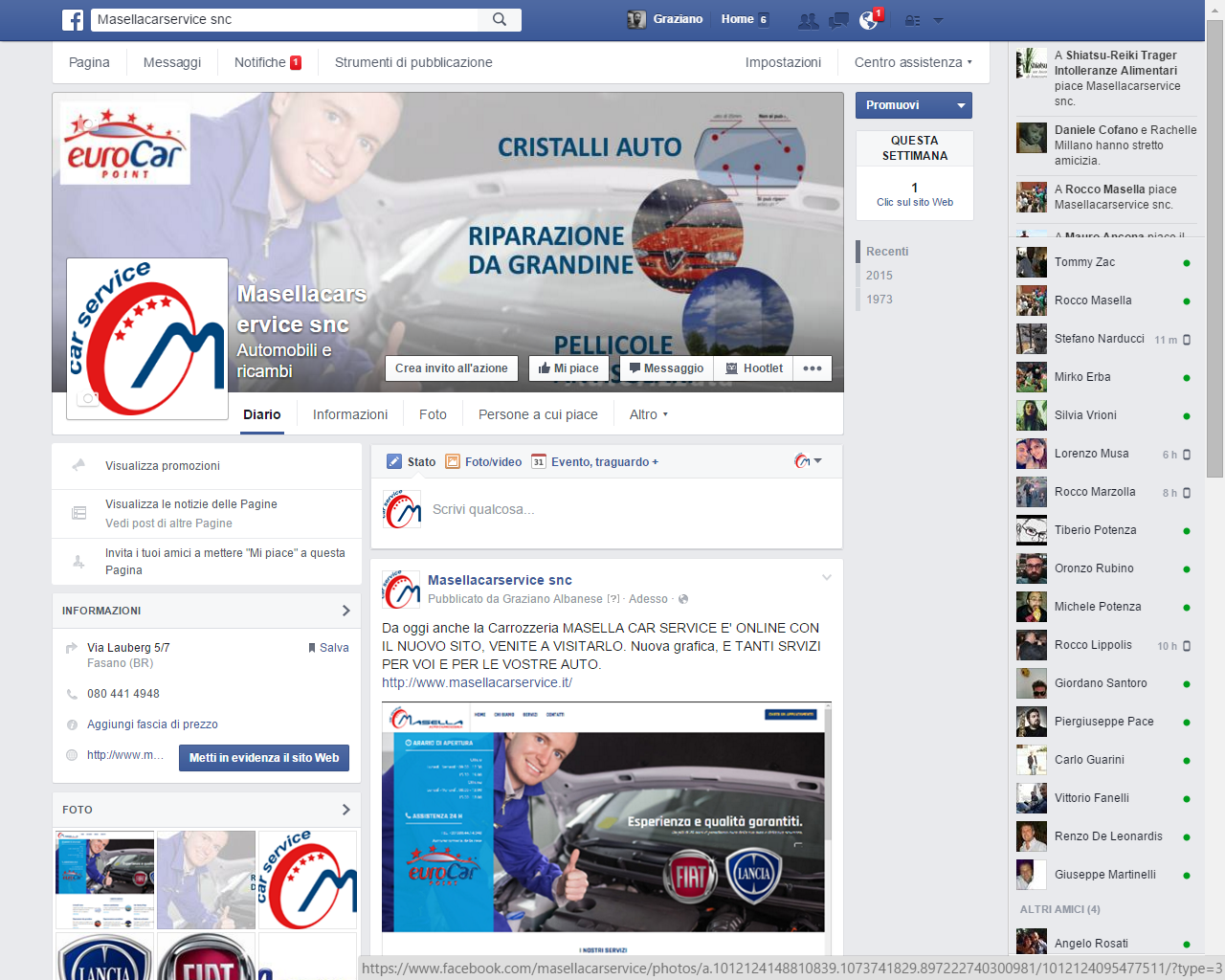Expand the INFORMAZIONI section arrow
The image size is (1225, 980).
click(x=346, y=611)
